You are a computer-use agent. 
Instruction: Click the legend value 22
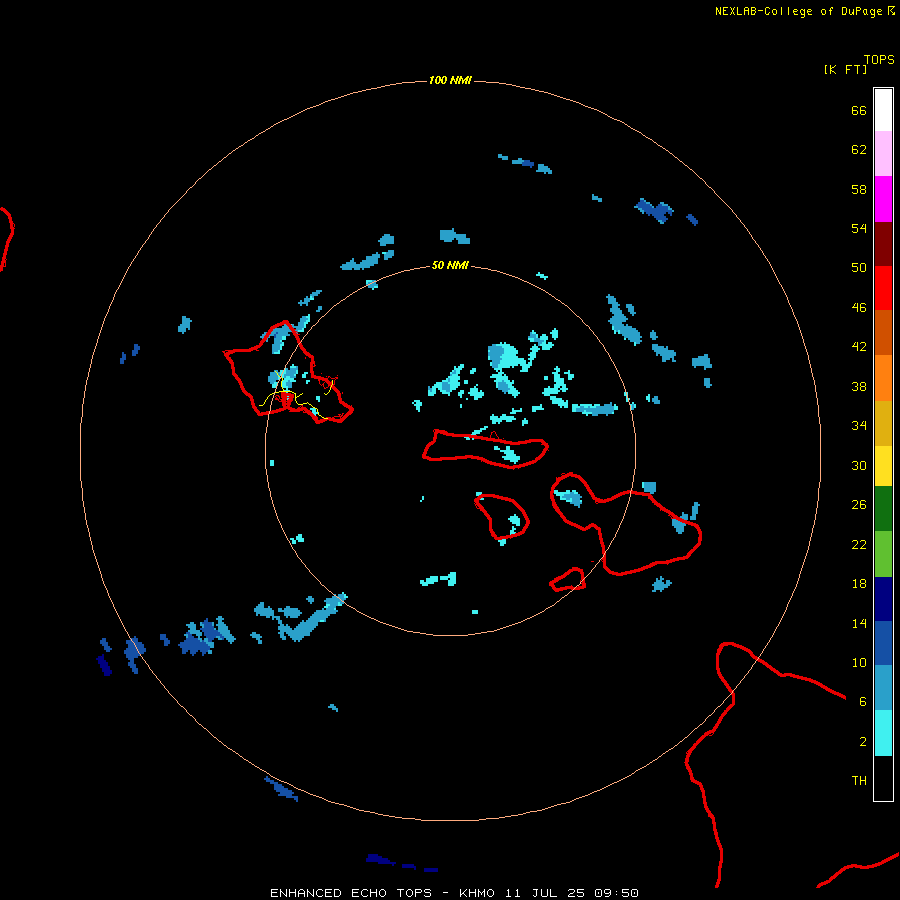pos(859,544)
